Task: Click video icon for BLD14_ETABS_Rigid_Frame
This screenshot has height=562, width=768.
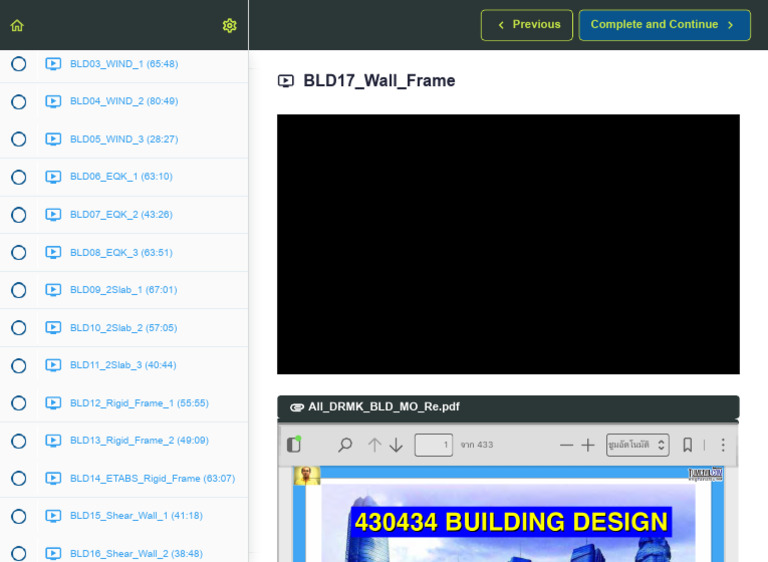Action: point(53,478)
